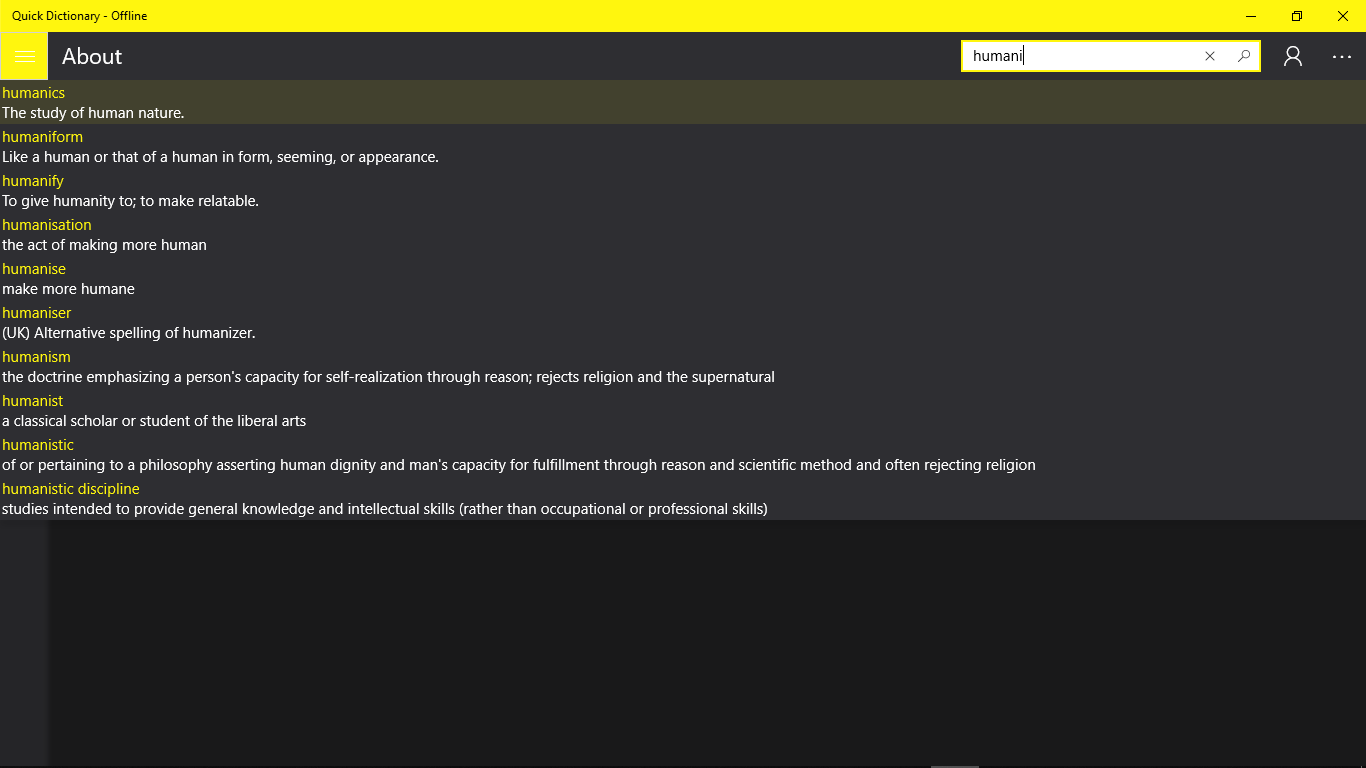Open the humanise entry
1366x768 pixels.
click(x=683, y=278)
